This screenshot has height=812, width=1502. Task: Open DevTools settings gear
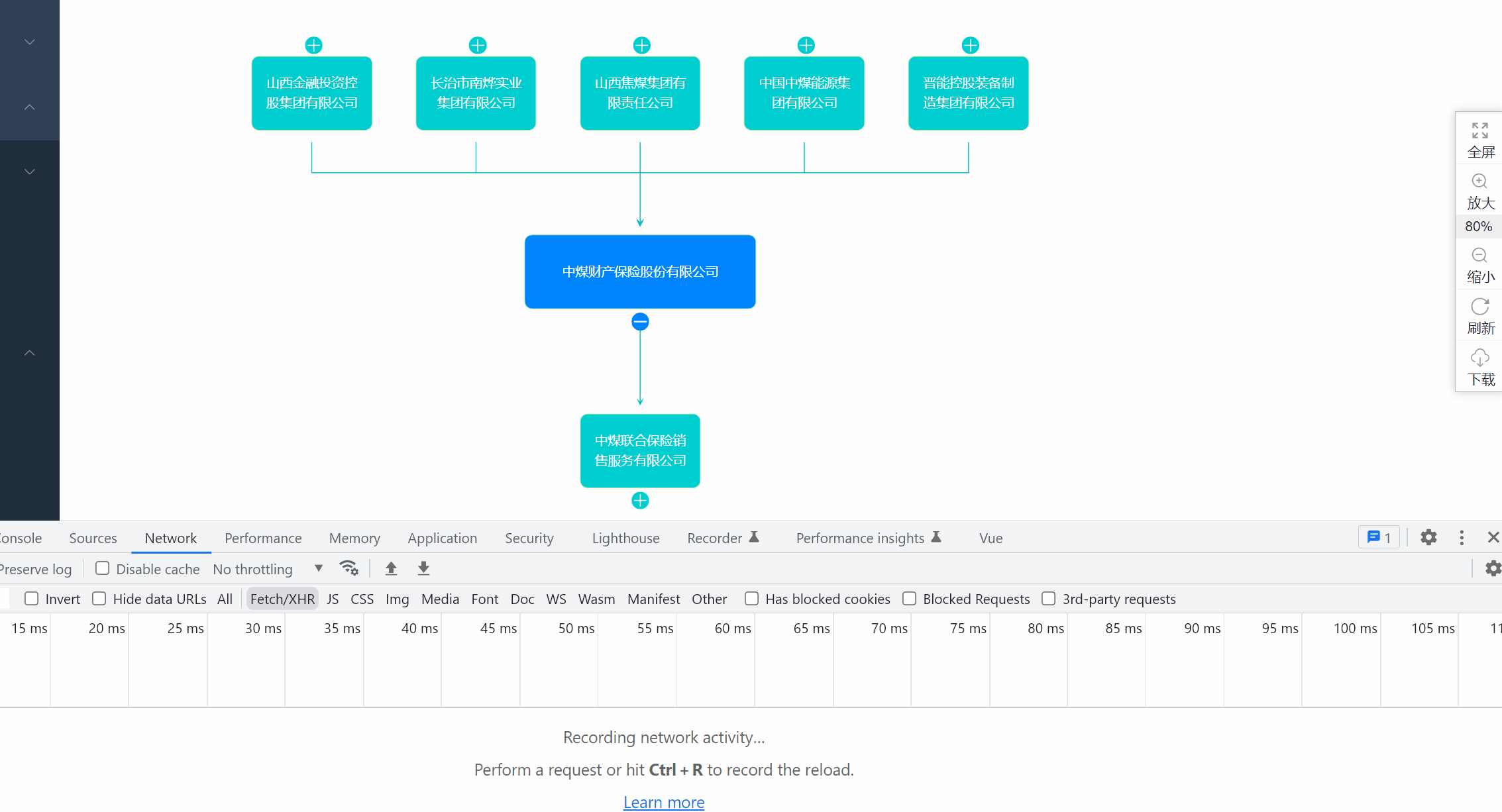coord(1428,537)
